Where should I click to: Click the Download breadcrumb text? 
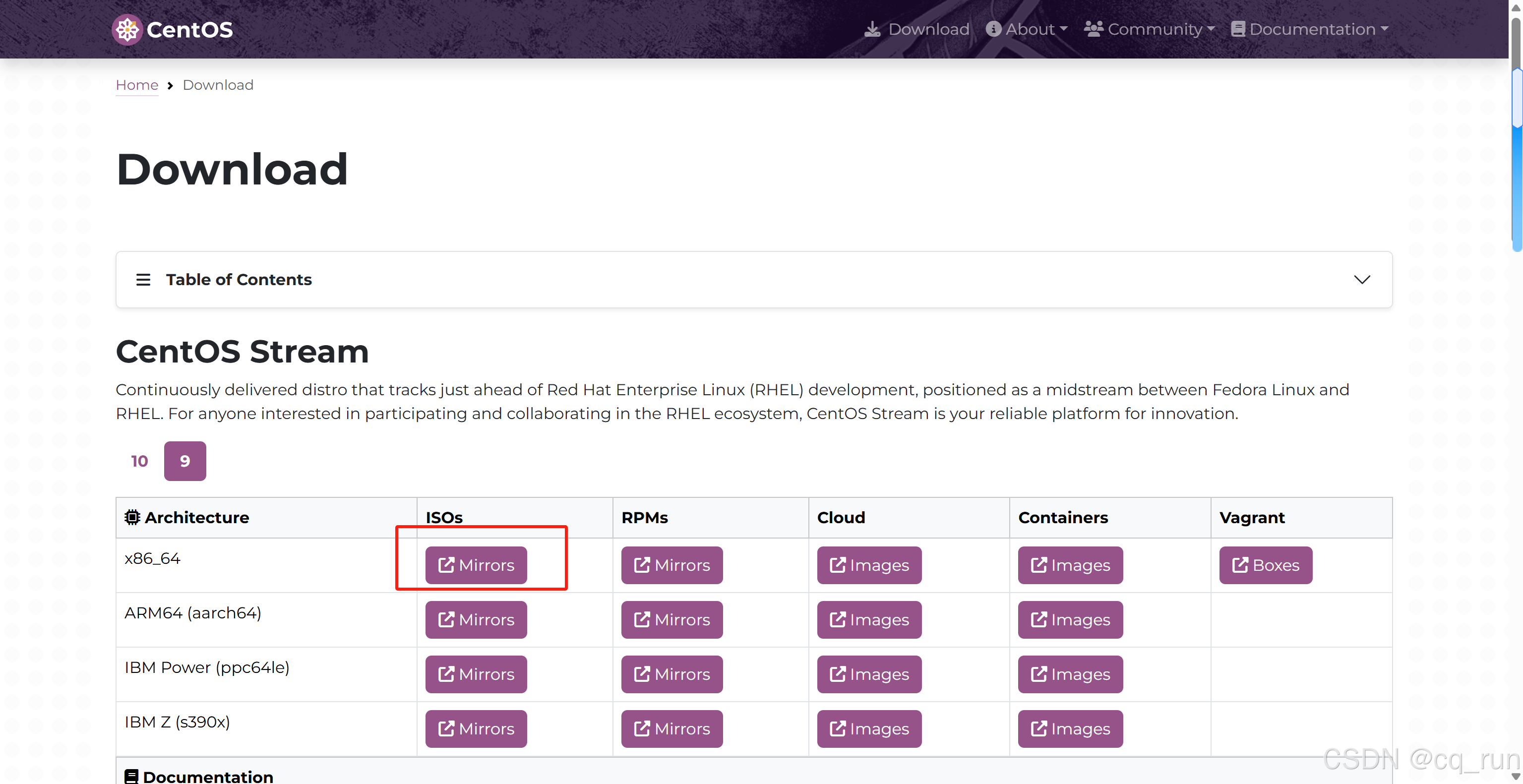pos(218,85)
